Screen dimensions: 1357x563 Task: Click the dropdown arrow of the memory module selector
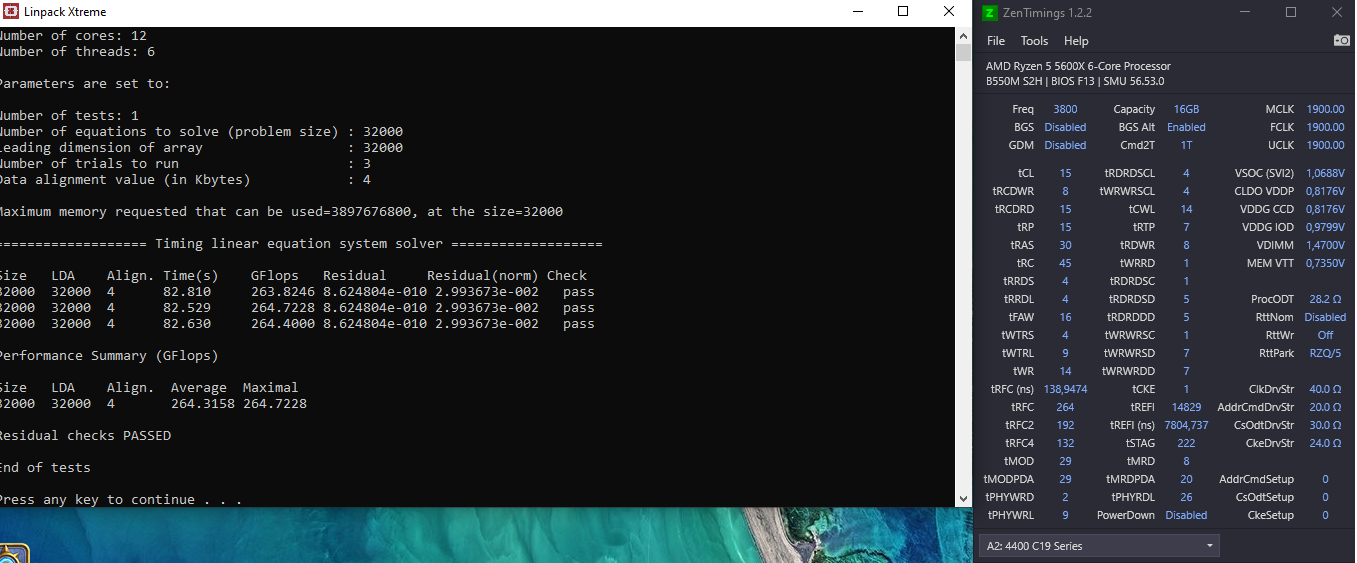(1211, 546)
